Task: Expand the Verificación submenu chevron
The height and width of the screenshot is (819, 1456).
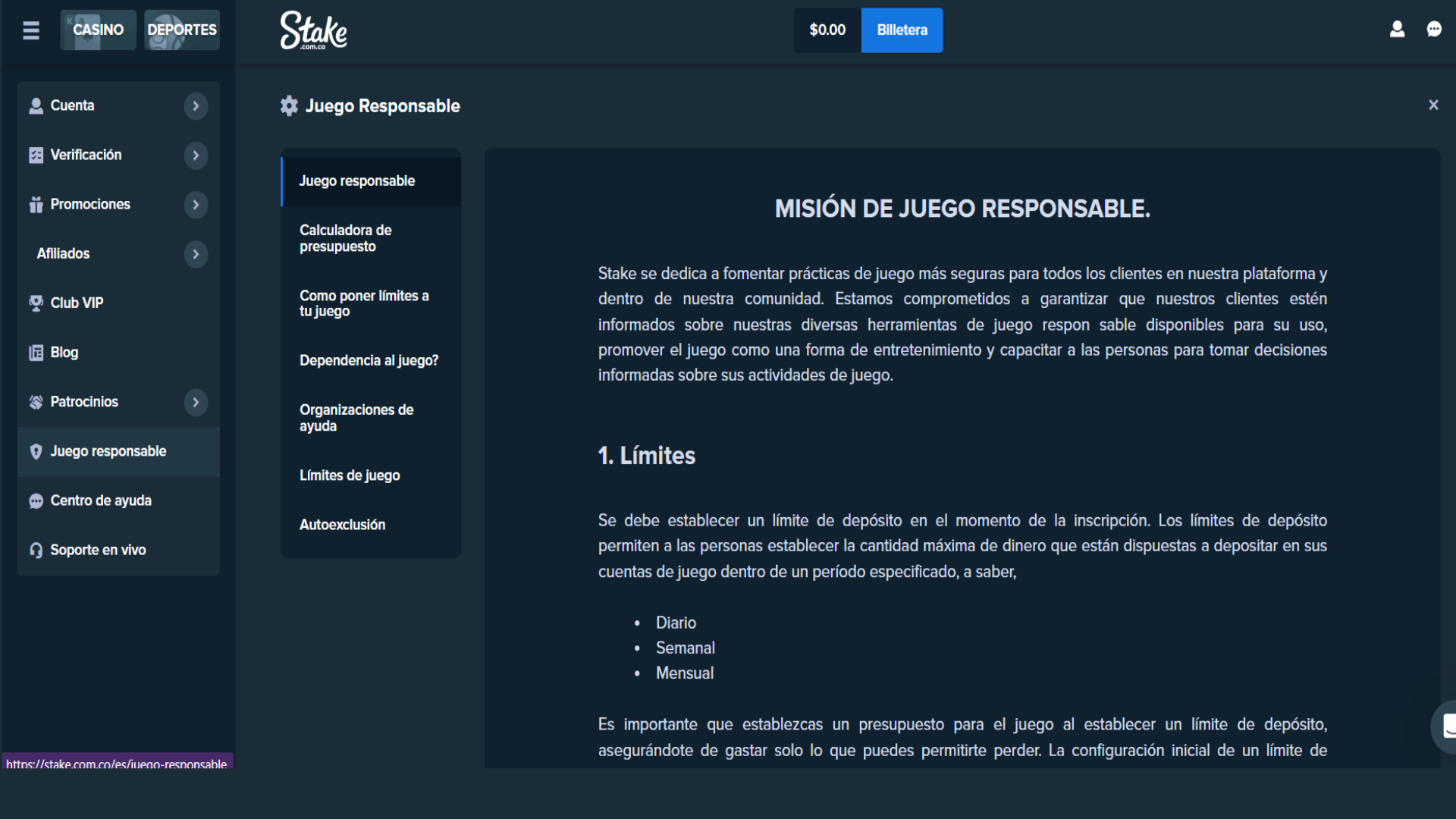Action: coord(196,155)
